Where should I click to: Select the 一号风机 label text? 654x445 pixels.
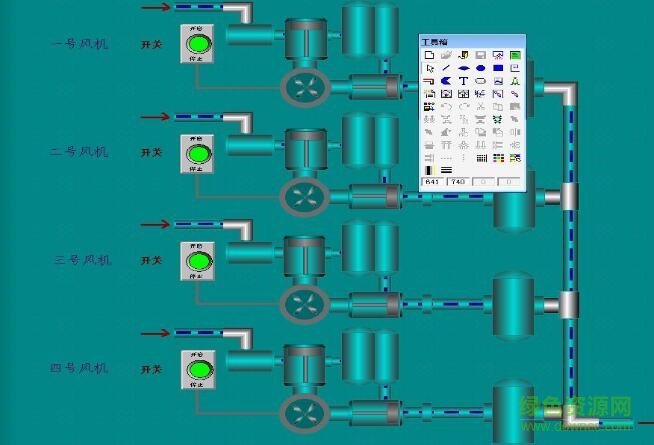coord(80,44)
